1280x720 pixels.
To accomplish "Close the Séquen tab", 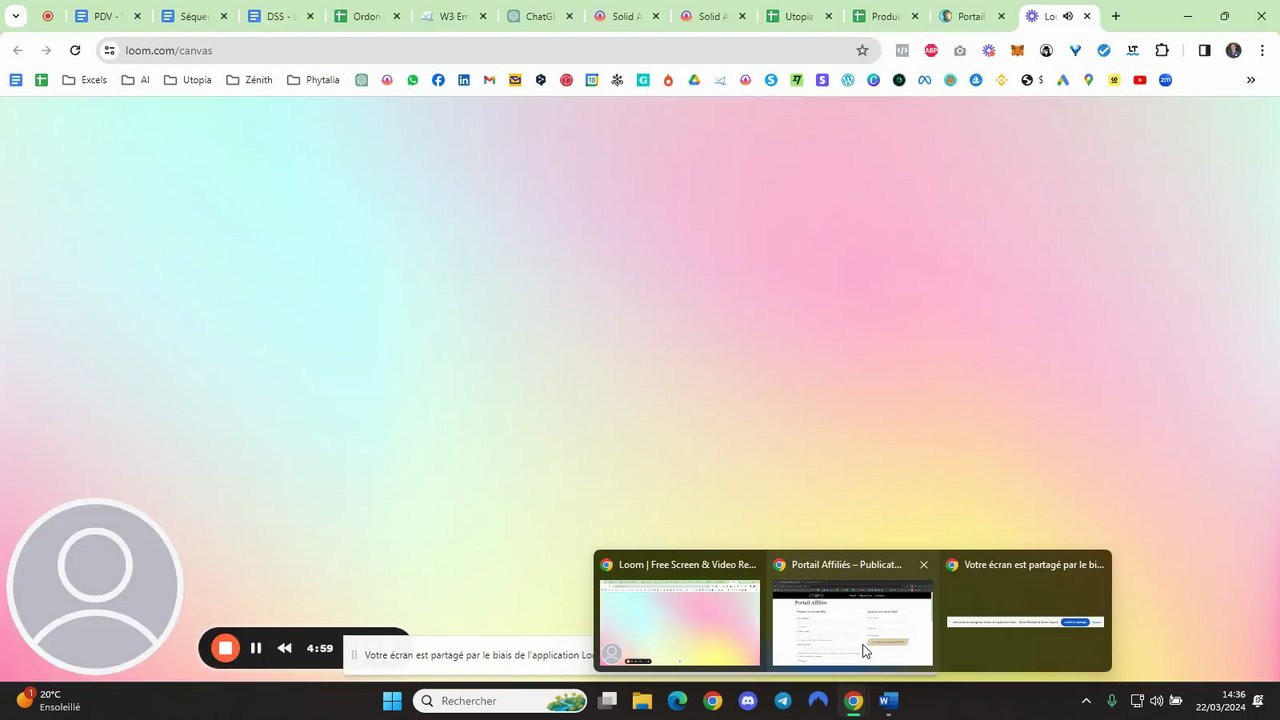I will (224, 16).
